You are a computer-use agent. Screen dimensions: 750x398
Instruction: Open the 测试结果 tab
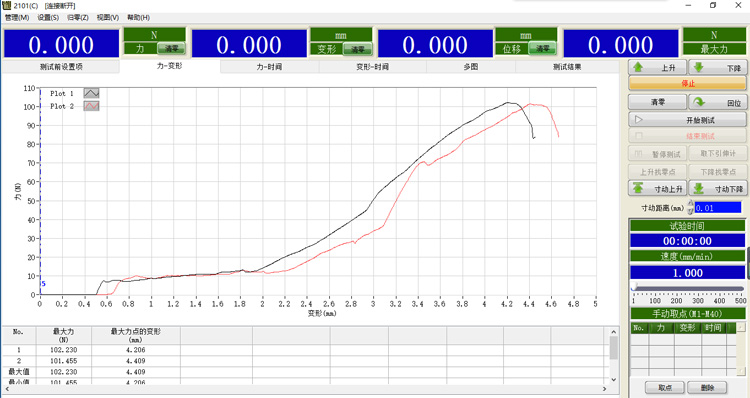coord(567,67)
